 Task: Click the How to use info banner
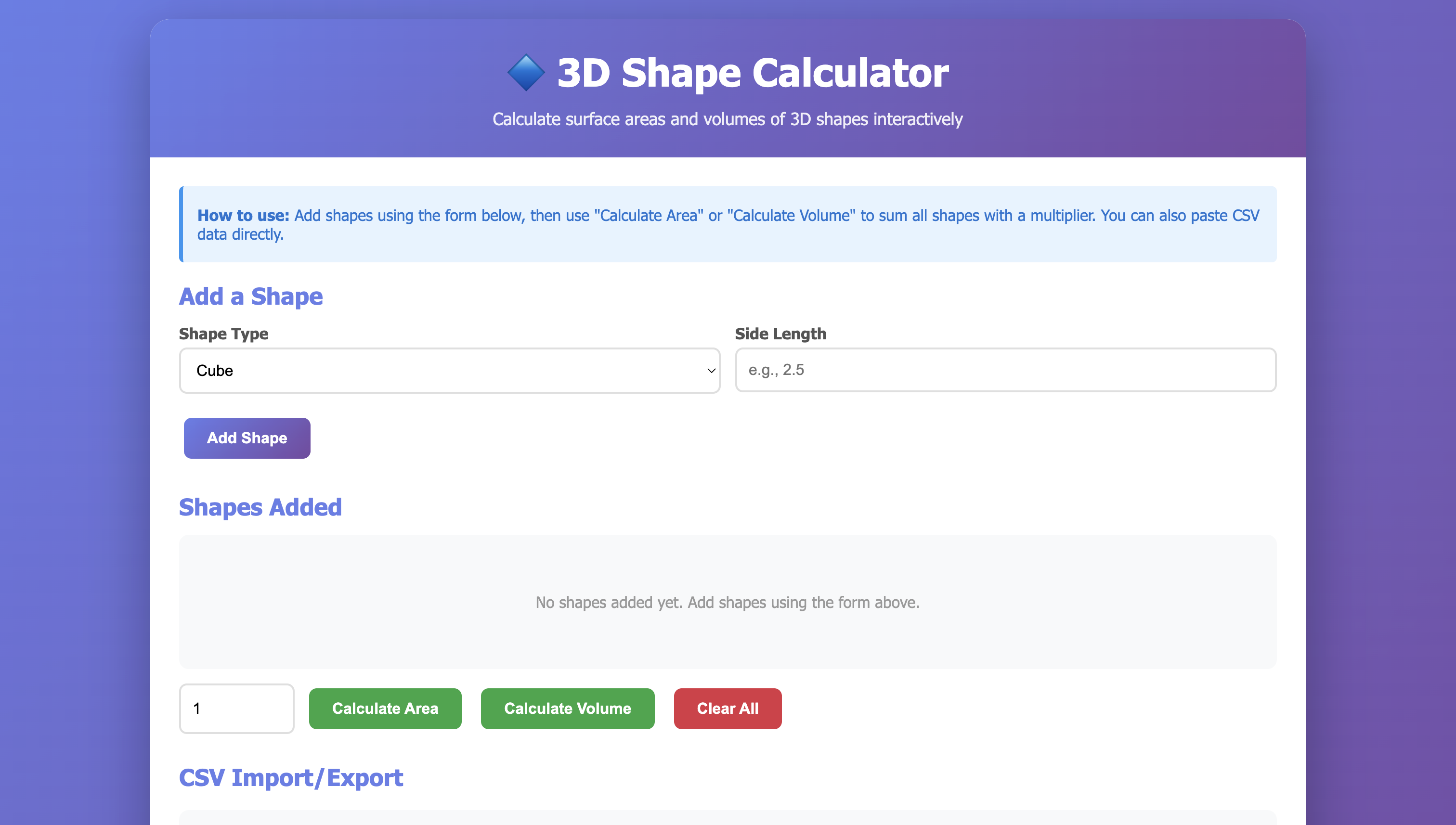pos(728,224)
